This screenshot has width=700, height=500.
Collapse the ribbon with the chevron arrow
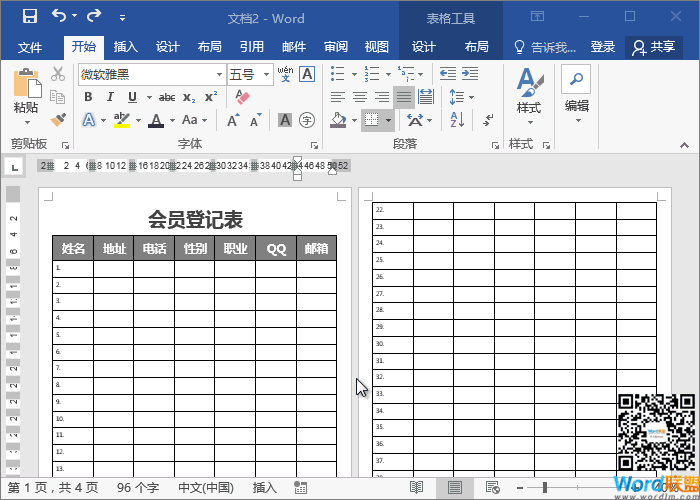684,145
